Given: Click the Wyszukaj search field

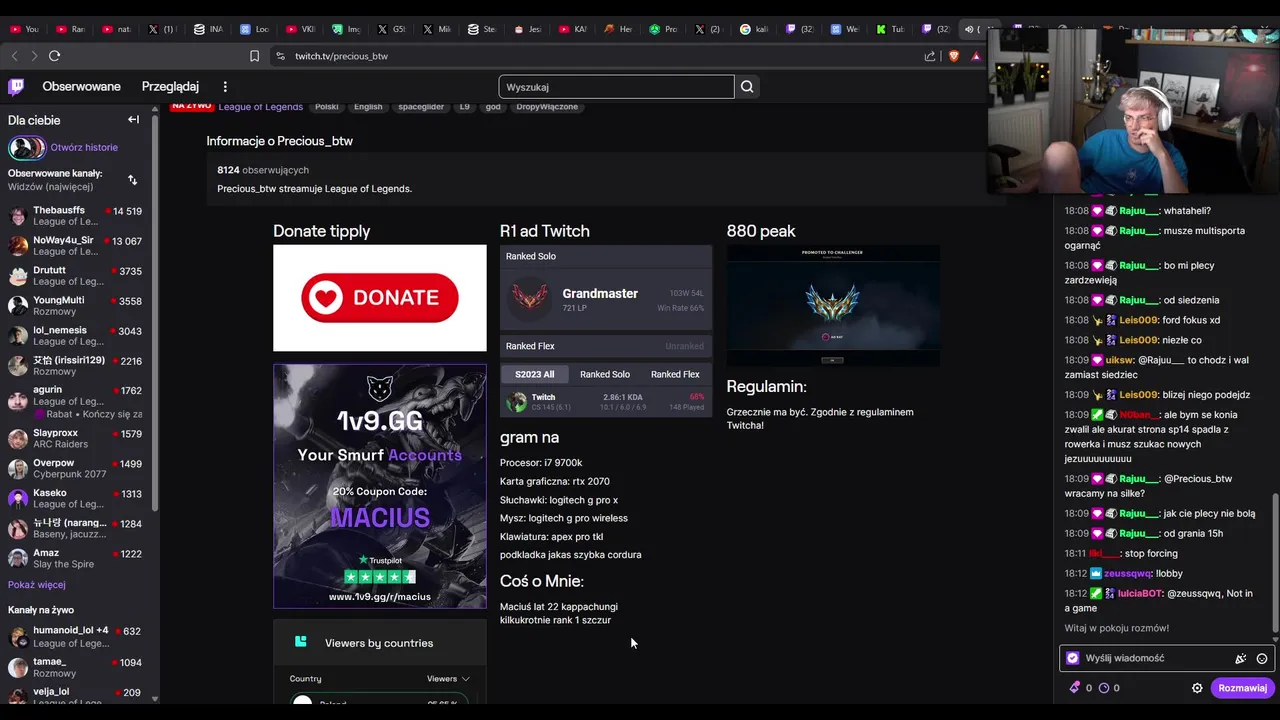Looking at the screenshot, I should coord(616,87).
